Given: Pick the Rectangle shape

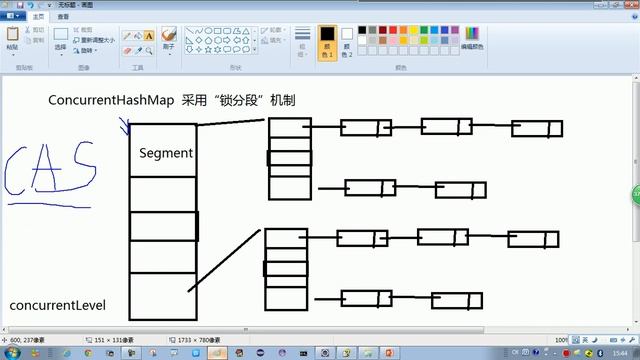Looking at the screenshot, I should [218, 31].
